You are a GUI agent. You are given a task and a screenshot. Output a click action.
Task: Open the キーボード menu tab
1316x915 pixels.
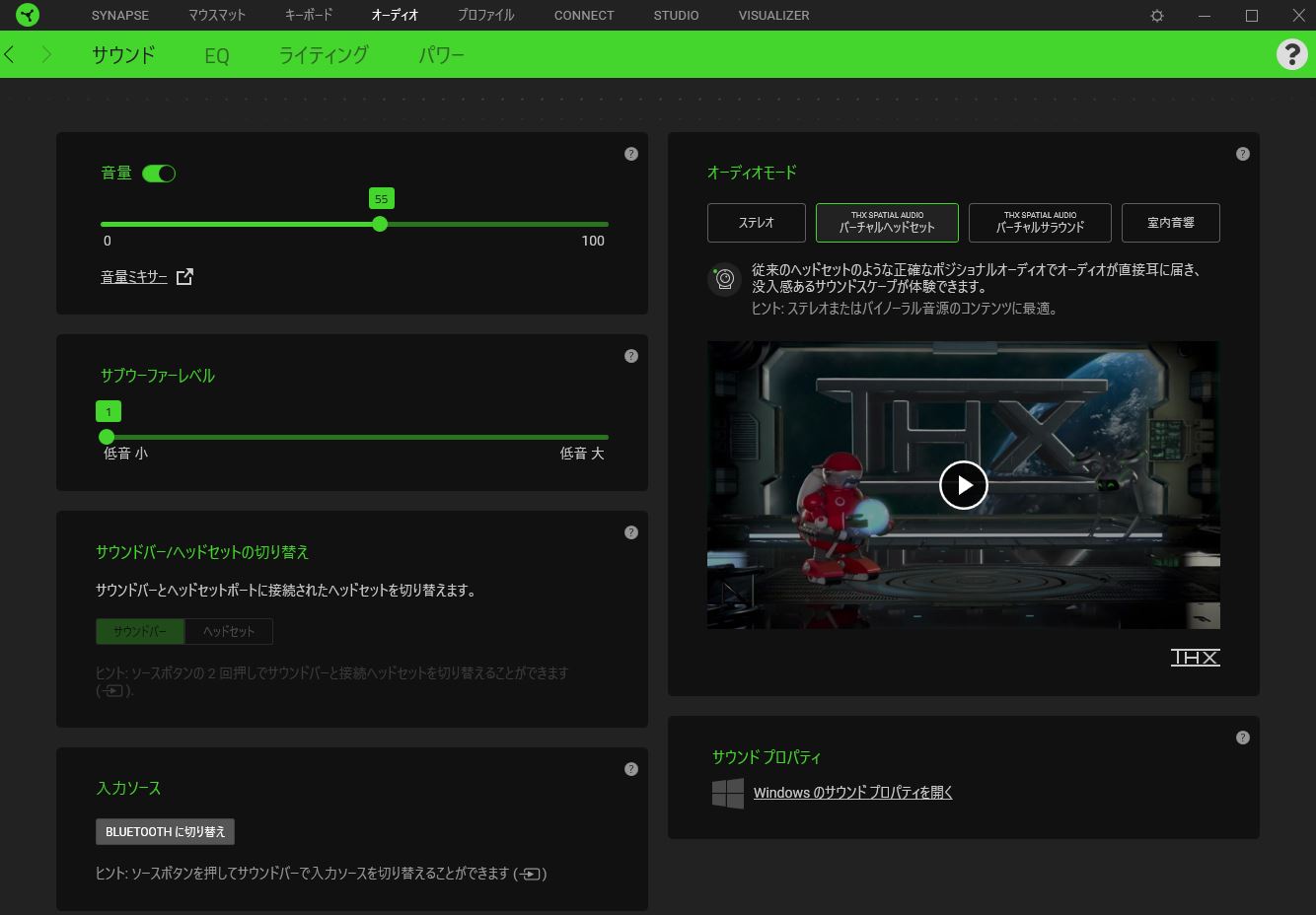309,15
